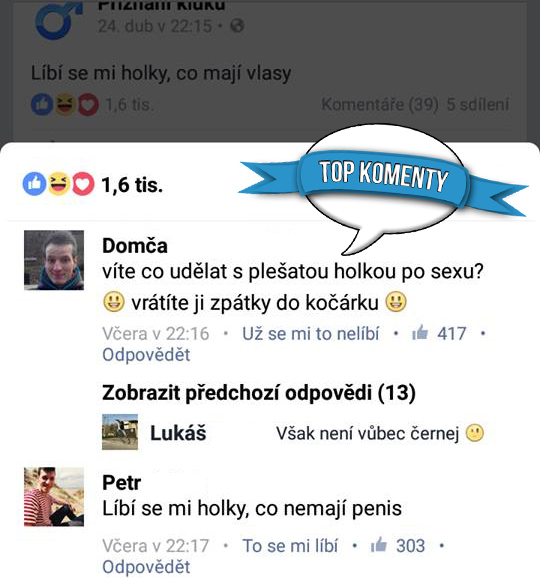Image resolution: width=540 pixels, height=578 pixels.
Task: Click the blue like reaction icon beside 1,6 tis.
Action: [34, 184]
